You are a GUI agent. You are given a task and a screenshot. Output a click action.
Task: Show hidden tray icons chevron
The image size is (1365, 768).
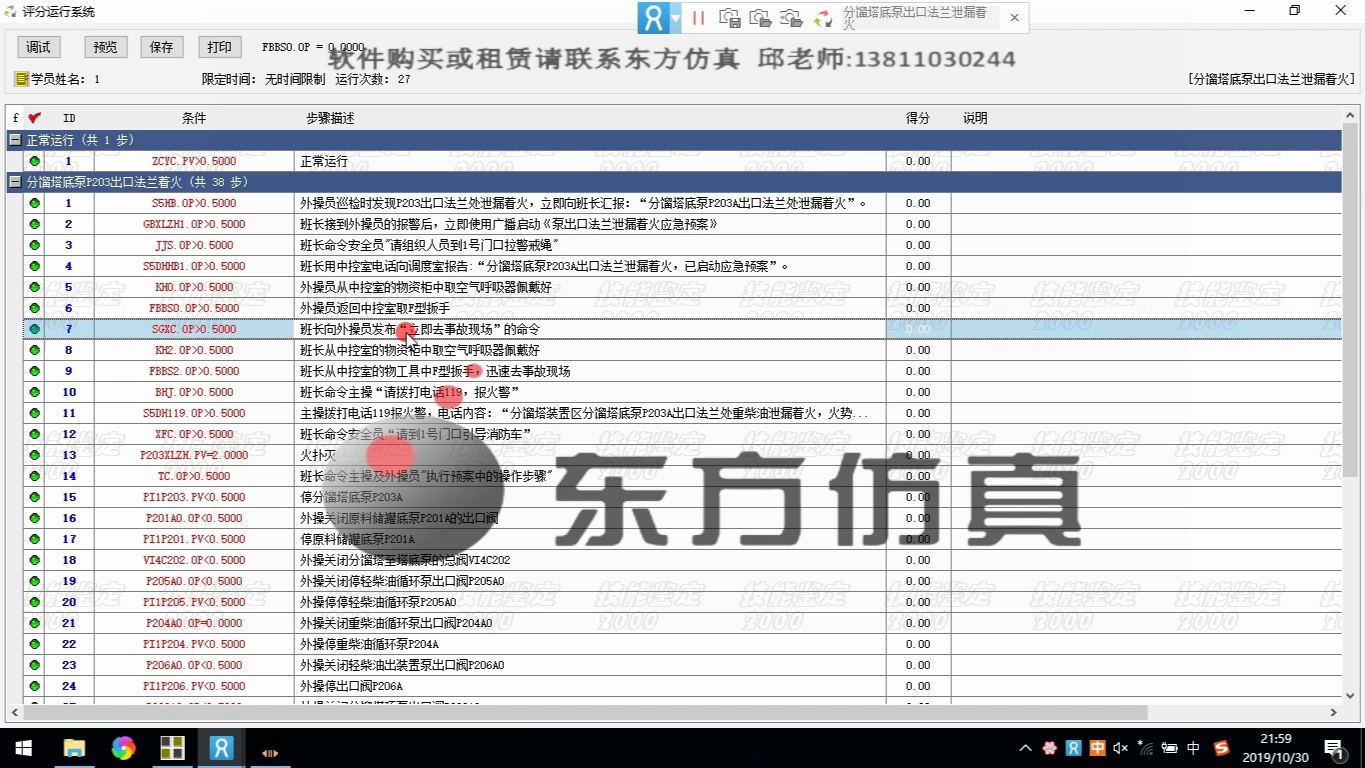(x=1025, y=748)
